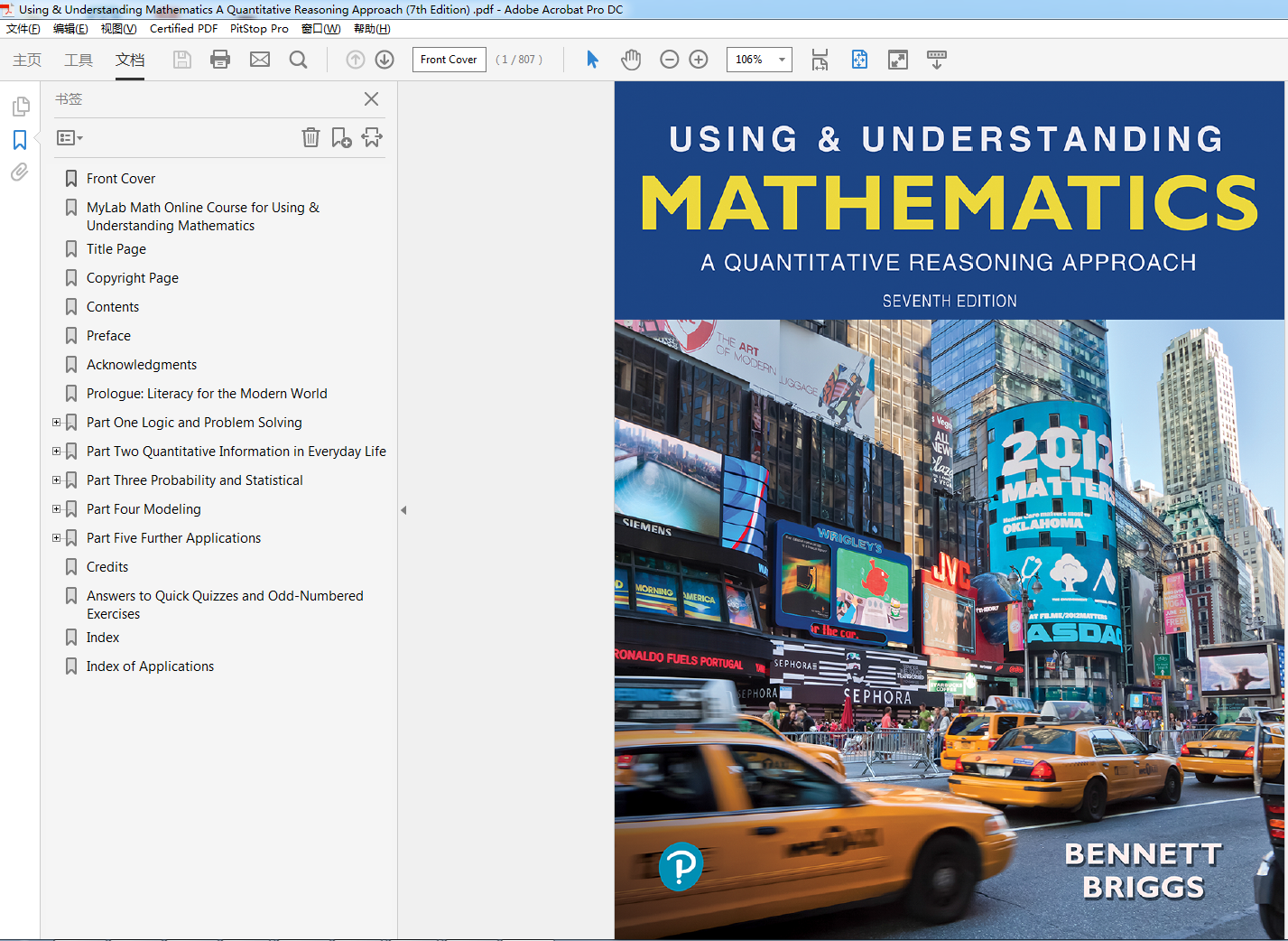This screenshot has height=941, width=1288.
Task: Expand Part Four Modeling bookmark
Action: [x=56, y=508]
